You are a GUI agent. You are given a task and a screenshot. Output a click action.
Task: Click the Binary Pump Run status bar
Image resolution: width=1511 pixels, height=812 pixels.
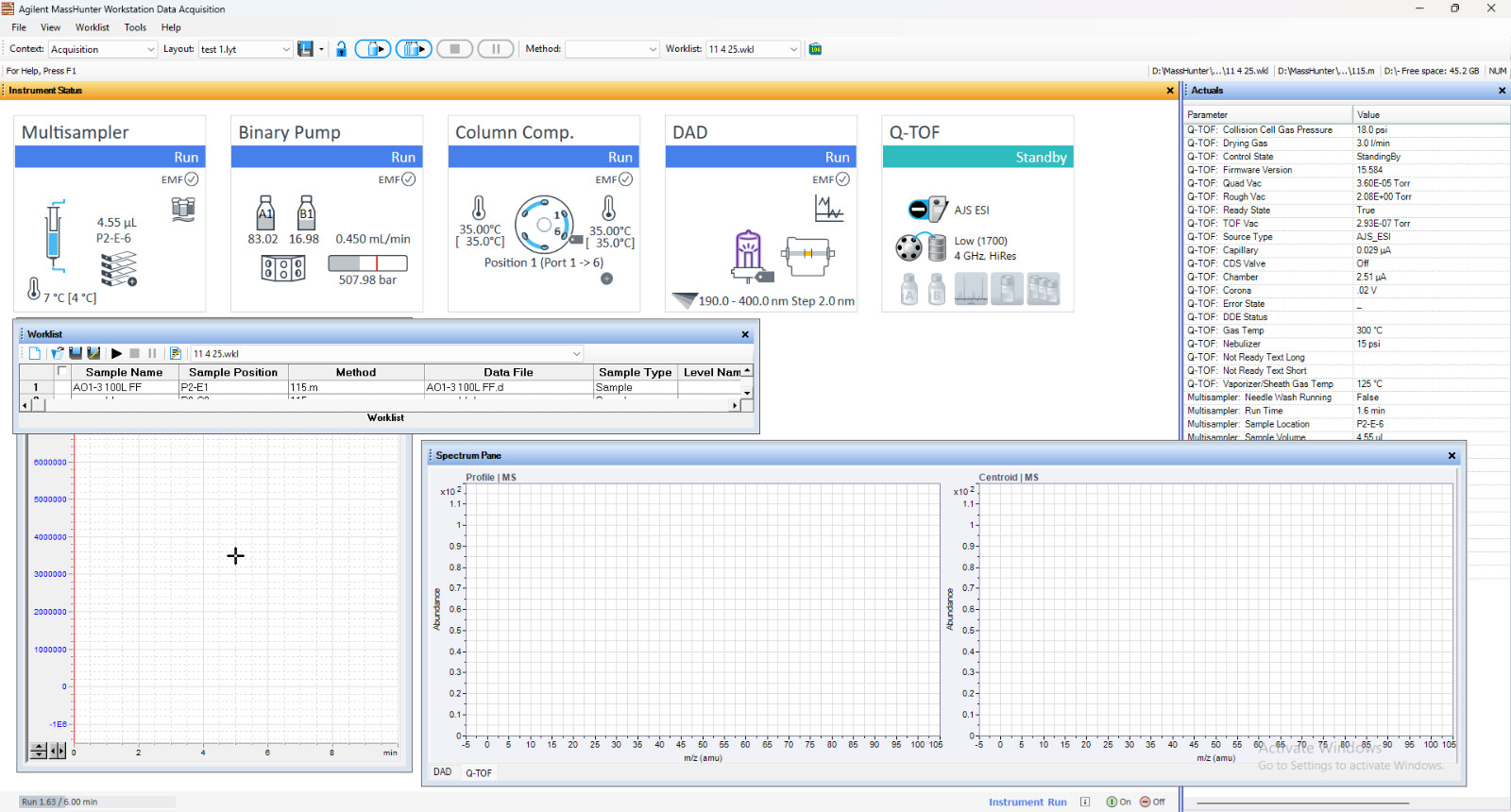(x=327, y=157)
